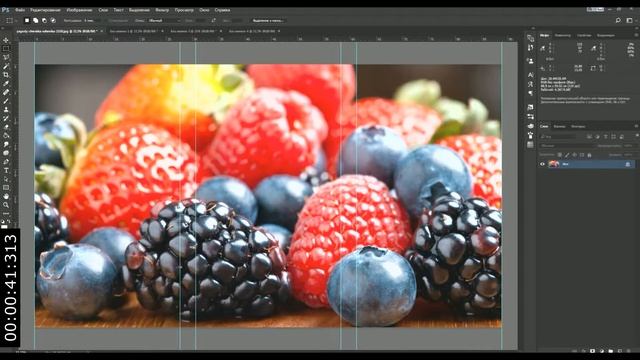Select the Clone Stamp tool
Image resolution: width=640 pixels, height=360 pixels.
6,109
